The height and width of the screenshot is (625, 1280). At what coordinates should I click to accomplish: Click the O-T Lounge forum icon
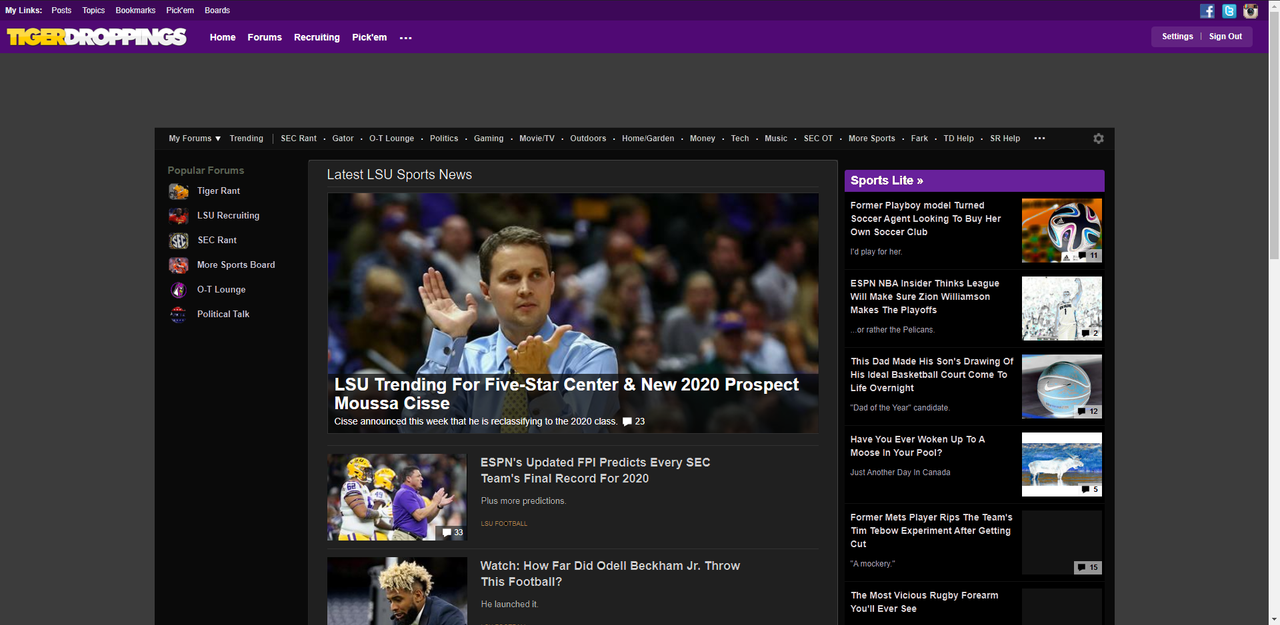[178, 290]
